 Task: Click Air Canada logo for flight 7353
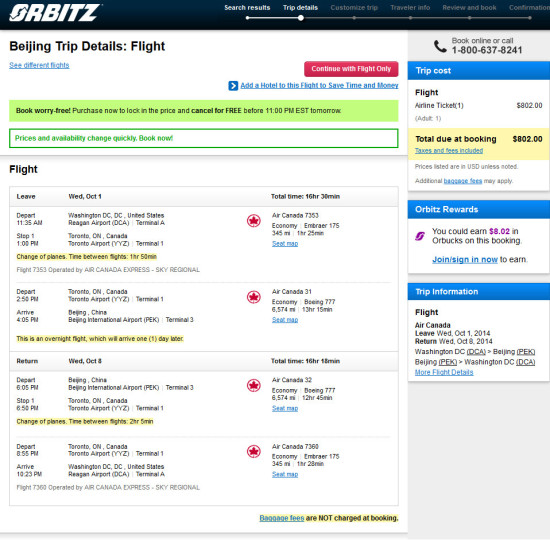click(254, 221)
